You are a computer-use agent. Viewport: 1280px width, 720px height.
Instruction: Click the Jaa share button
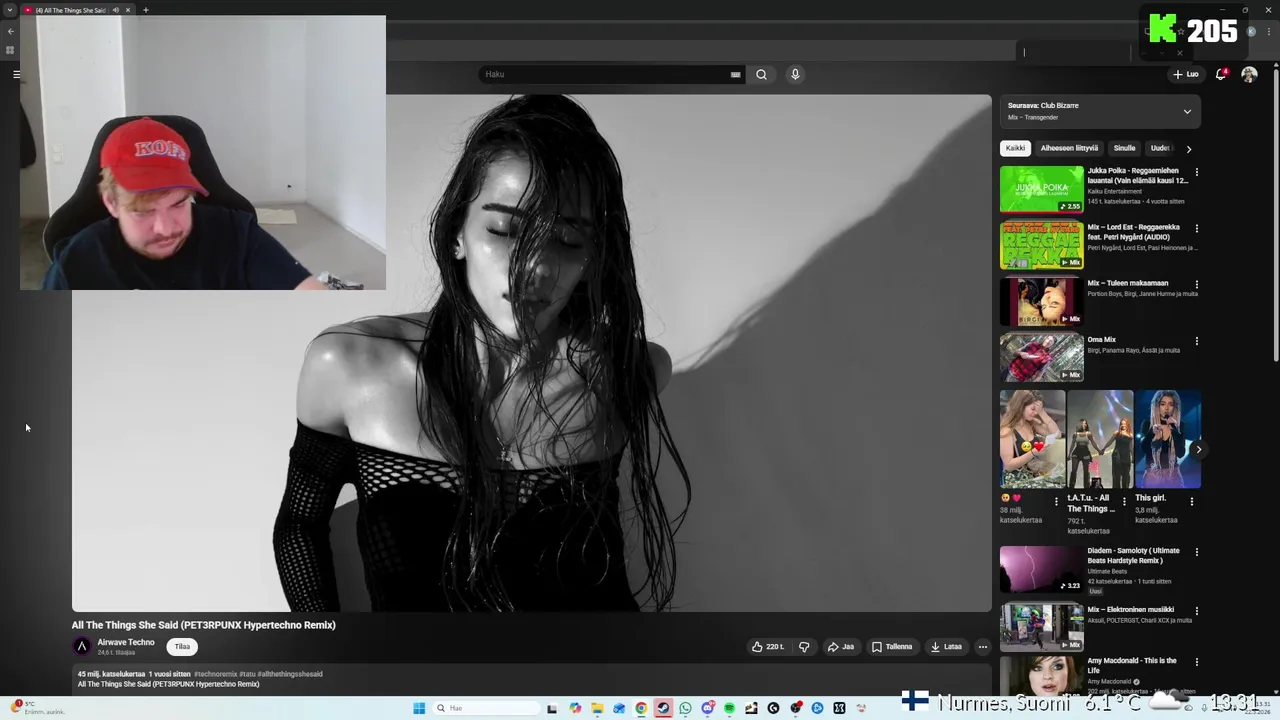tap(840, 647)
